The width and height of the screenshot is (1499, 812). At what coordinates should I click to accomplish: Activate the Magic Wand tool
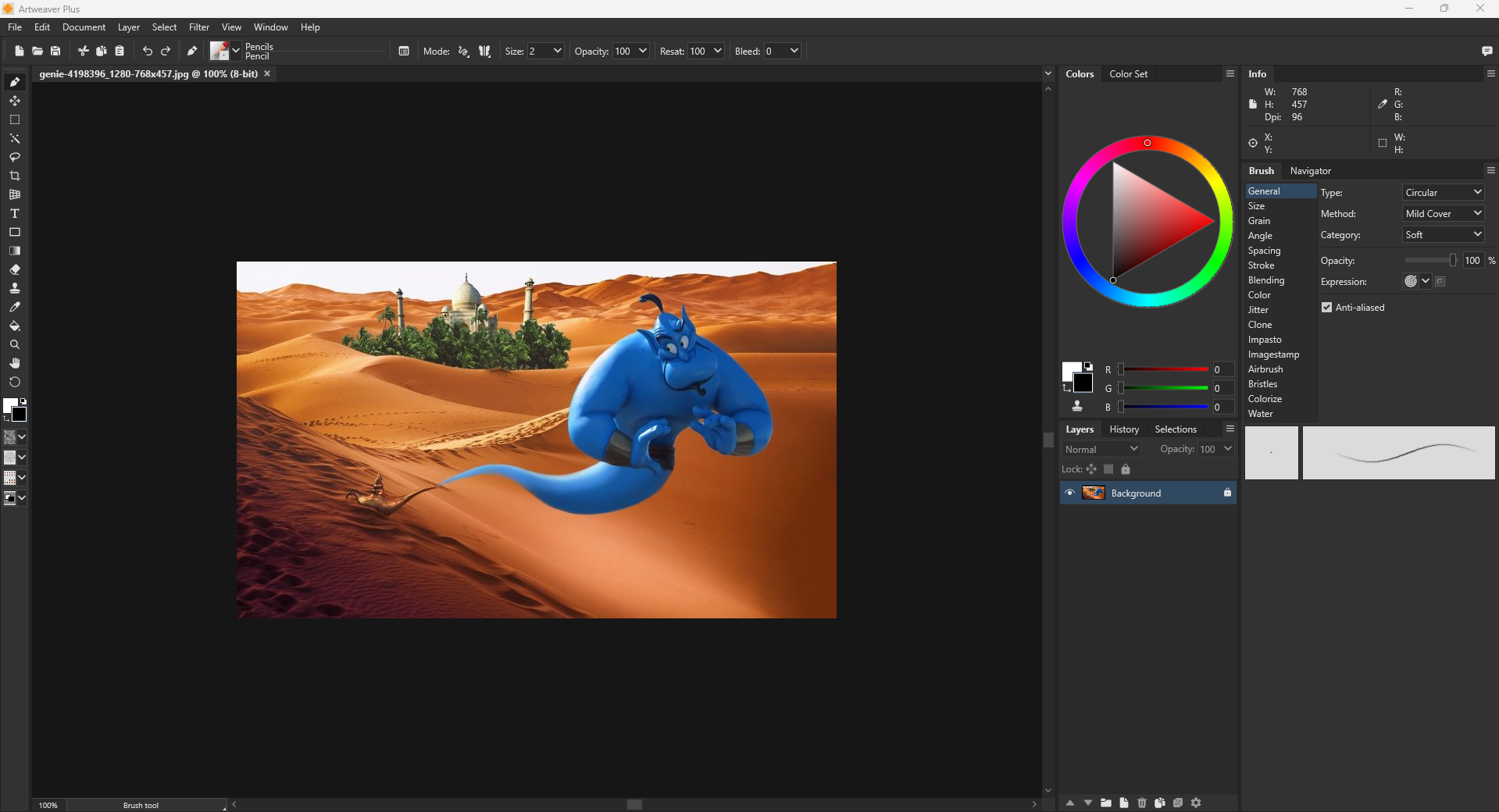coord(15,138)
